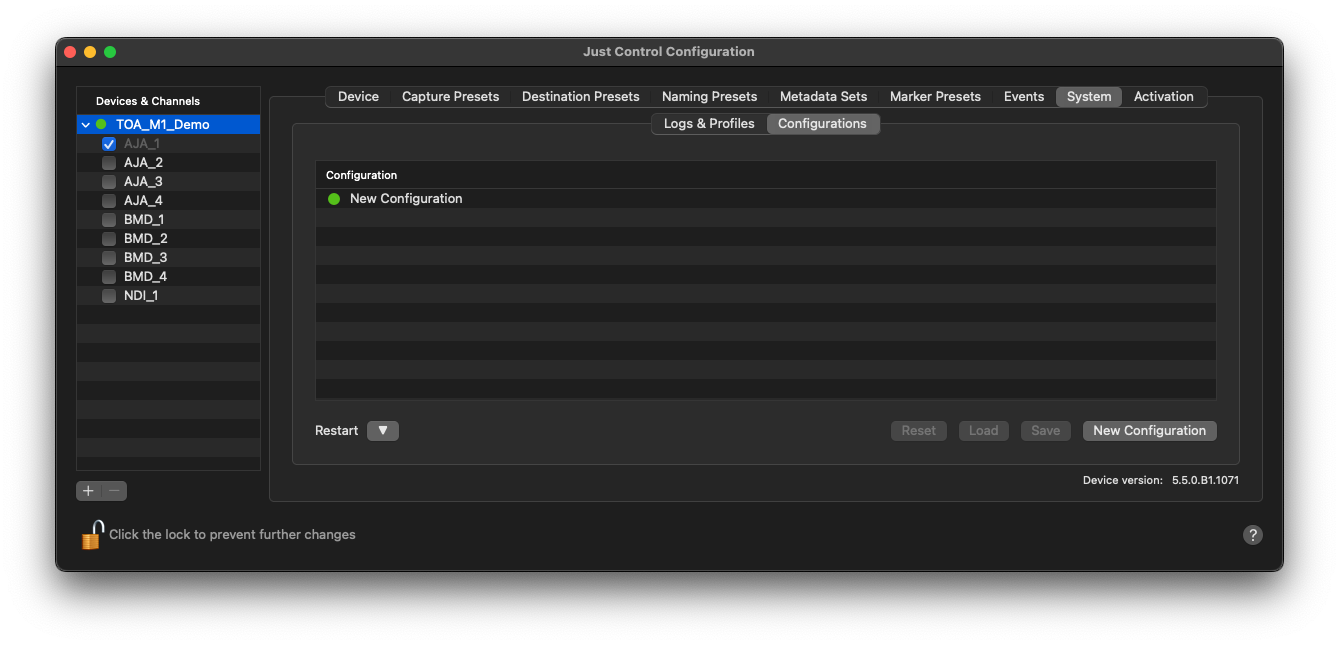Open the Capture Presets tab

tap(450, 97)
